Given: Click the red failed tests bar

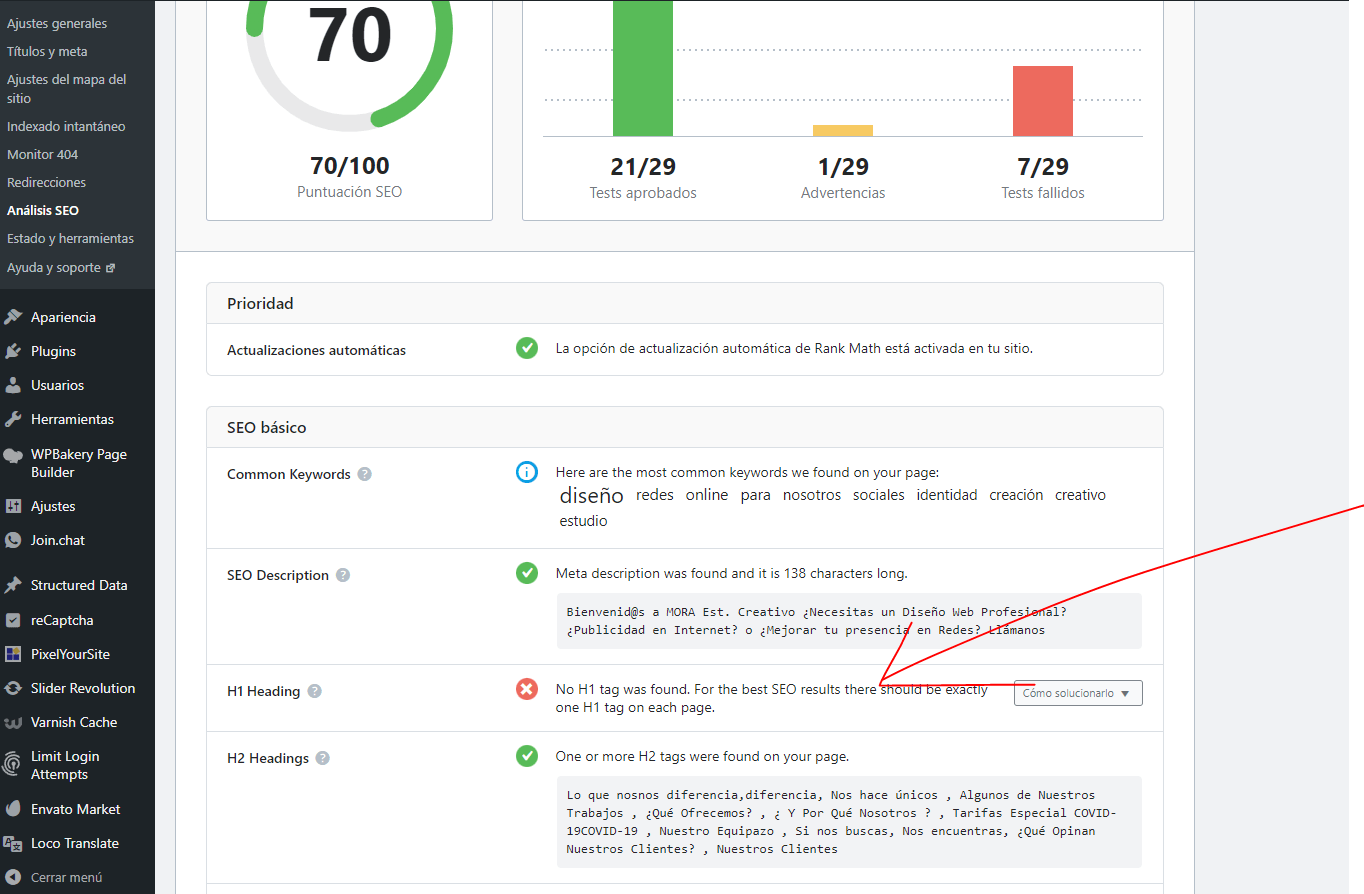Looking at the screenshot, I should (1043, 101).
